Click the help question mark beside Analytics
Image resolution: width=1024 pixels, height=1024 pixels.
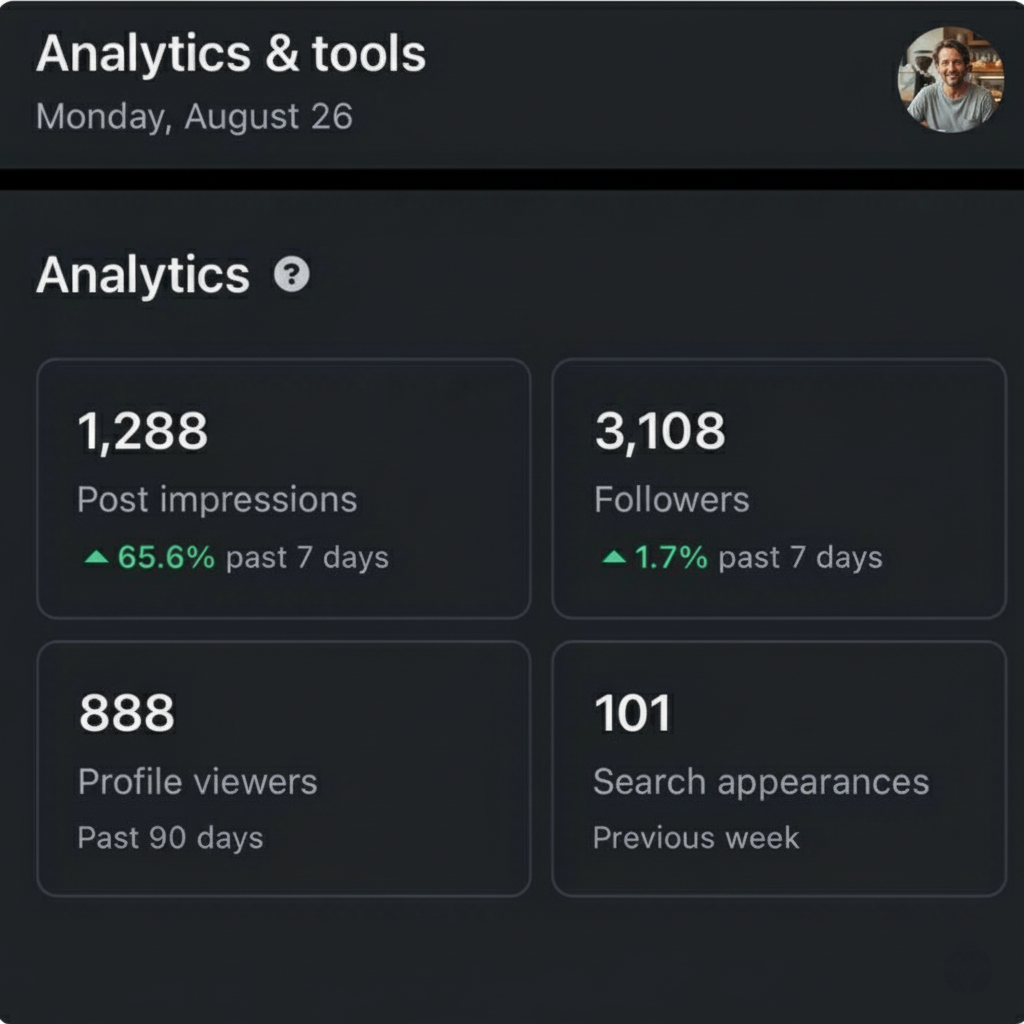tap(292, 274)
